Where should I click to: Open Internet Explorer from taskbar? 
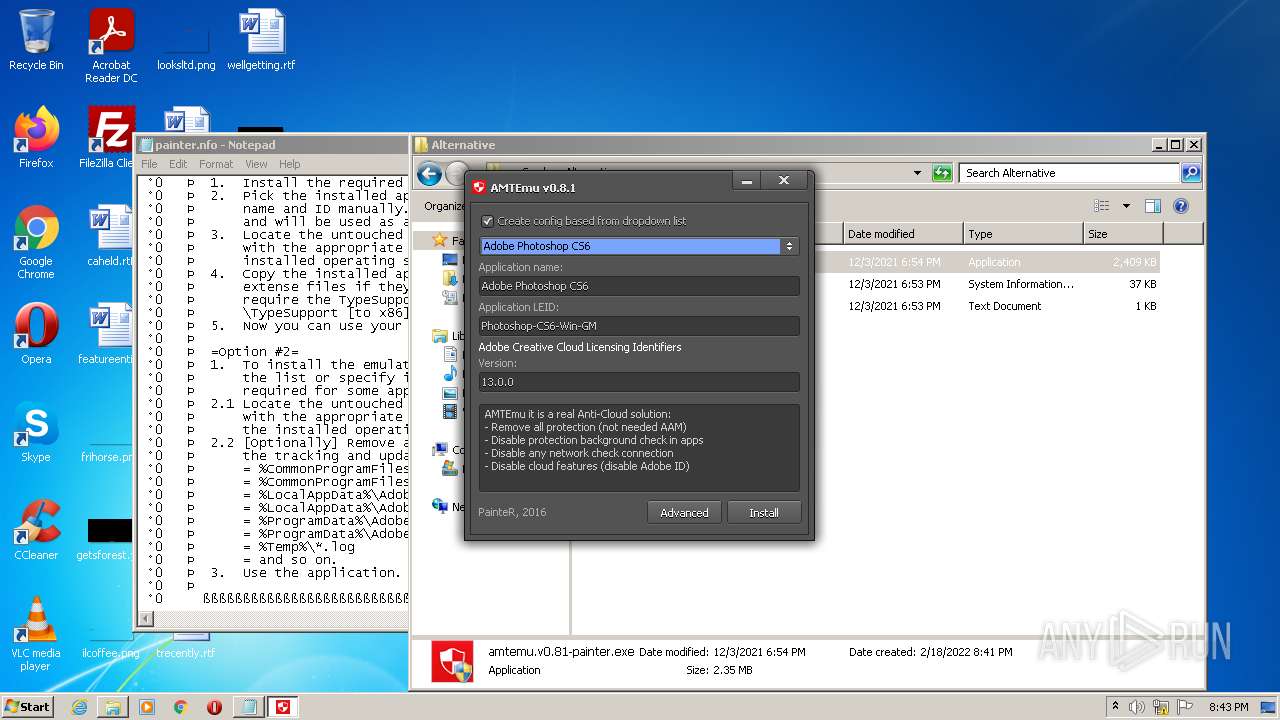79,707
